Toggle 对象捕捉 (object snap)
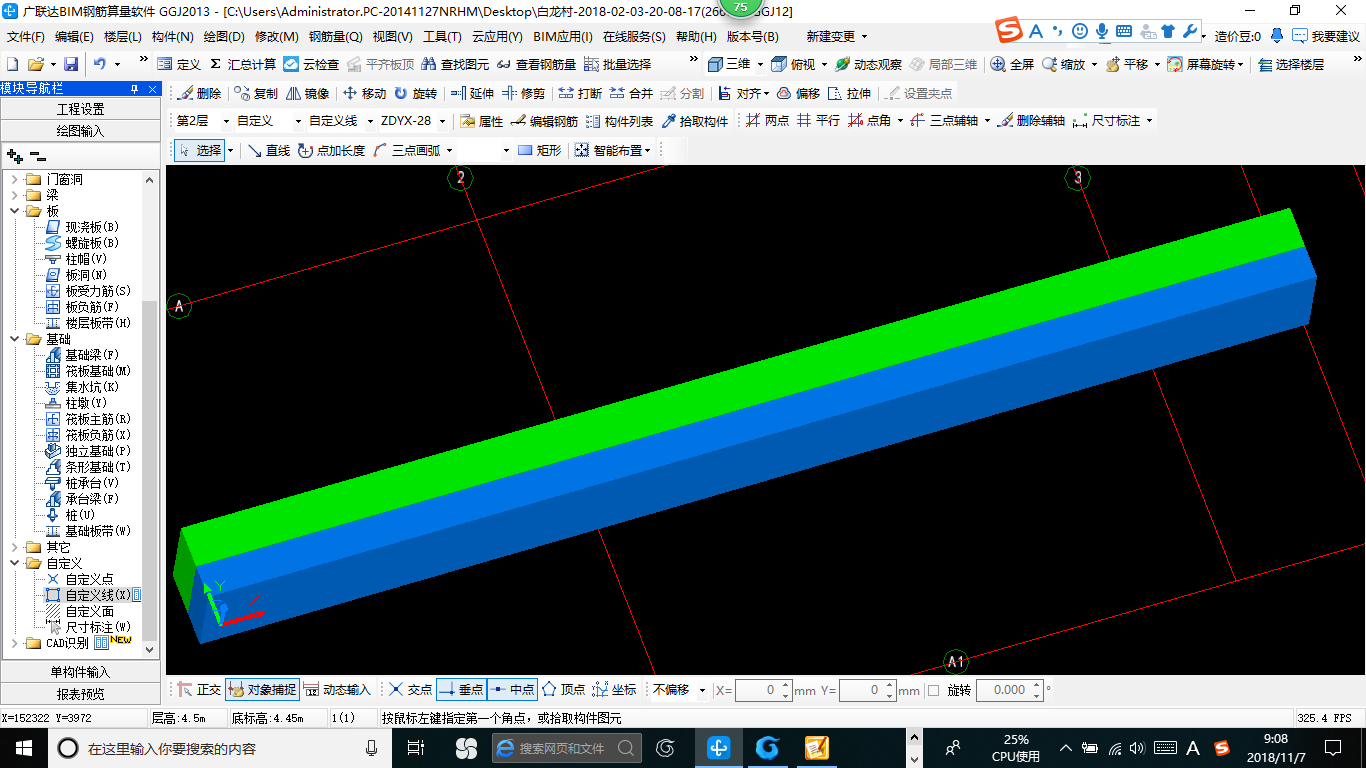The image size is (1366, 768). [x=261, y=690]
